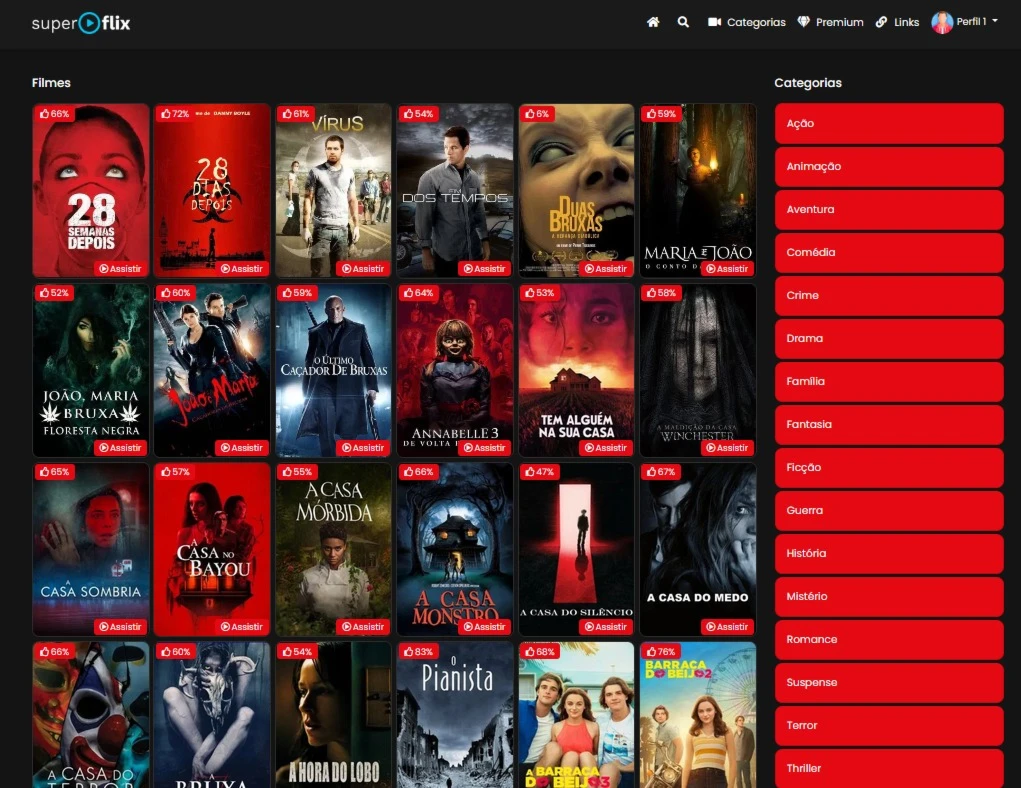Open the Duas Bruxas poster
The height and width of the screenshot is (788, 1021).
tap(576, 191)
